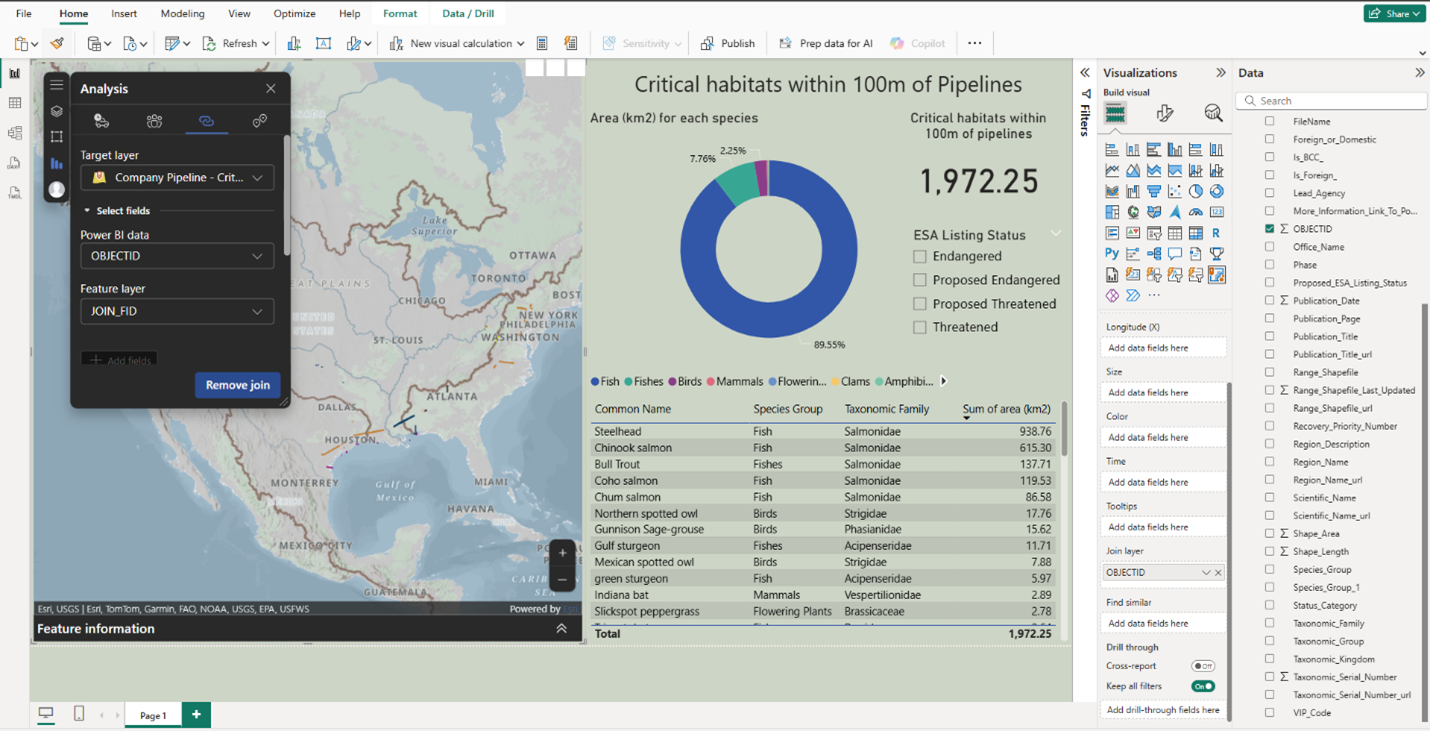Viewport: 1430px width, 731px height.
Task: Click the Copilot button in the toolbar
Action: [917, 43]
